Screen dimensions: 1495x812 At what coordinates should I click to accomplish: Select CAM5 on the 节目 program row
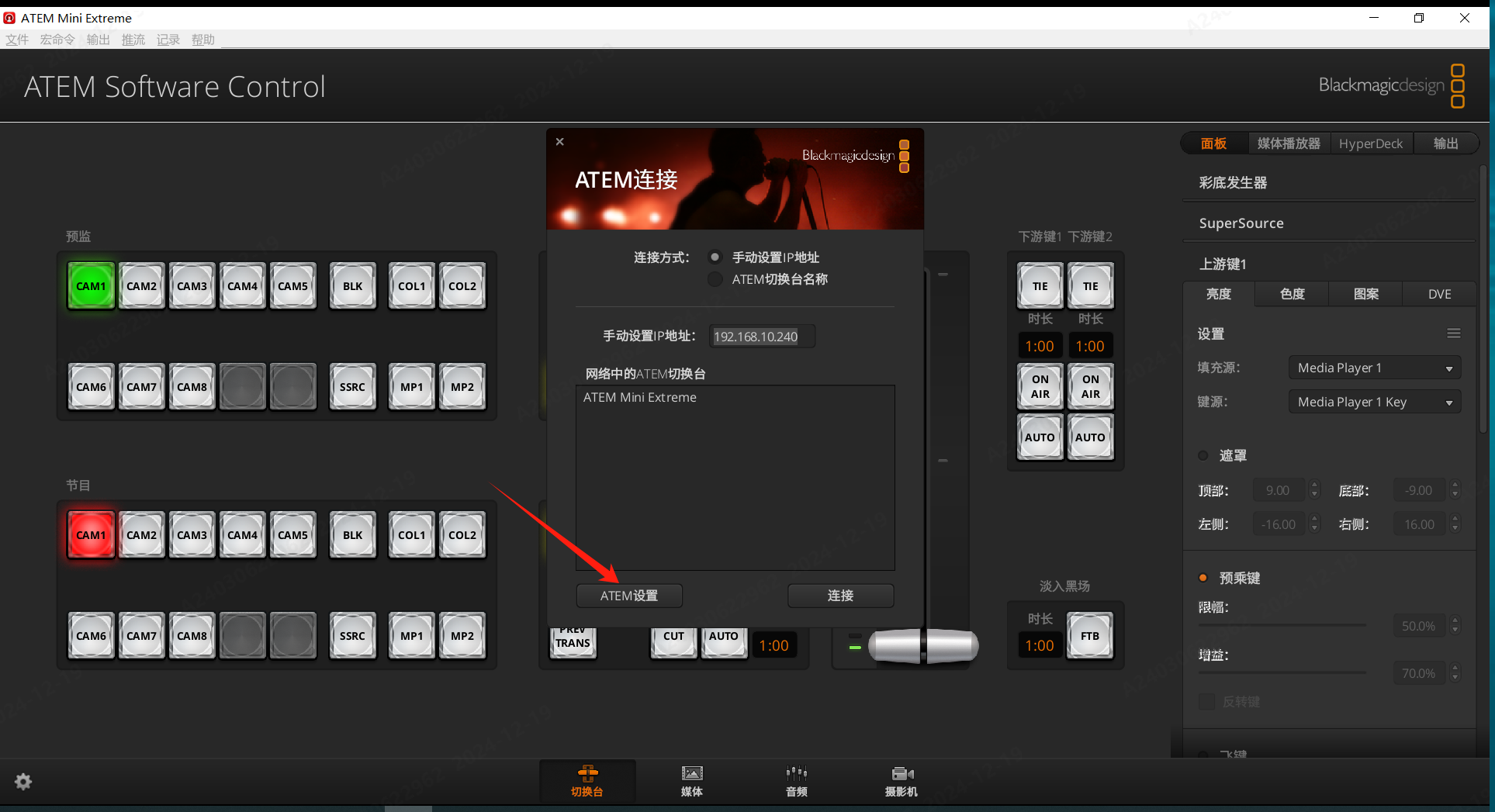(292, 535)
